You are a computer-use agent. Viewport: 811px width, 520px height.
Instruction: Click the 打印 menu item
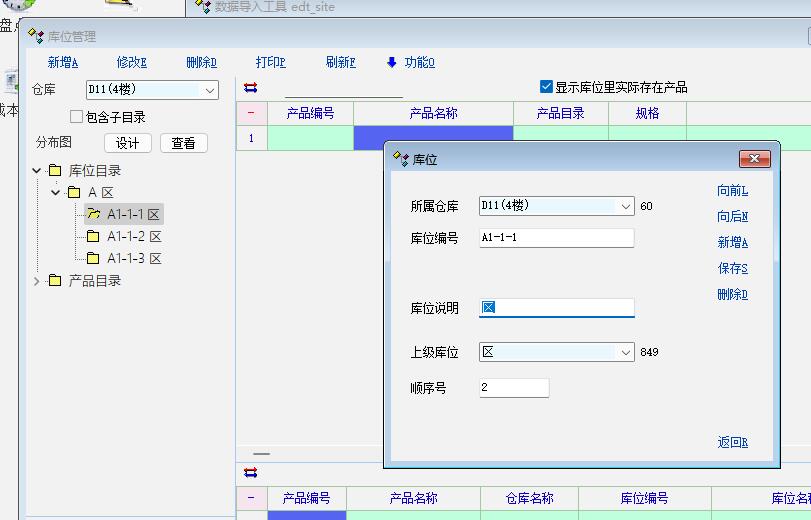(x=270, y=62)
